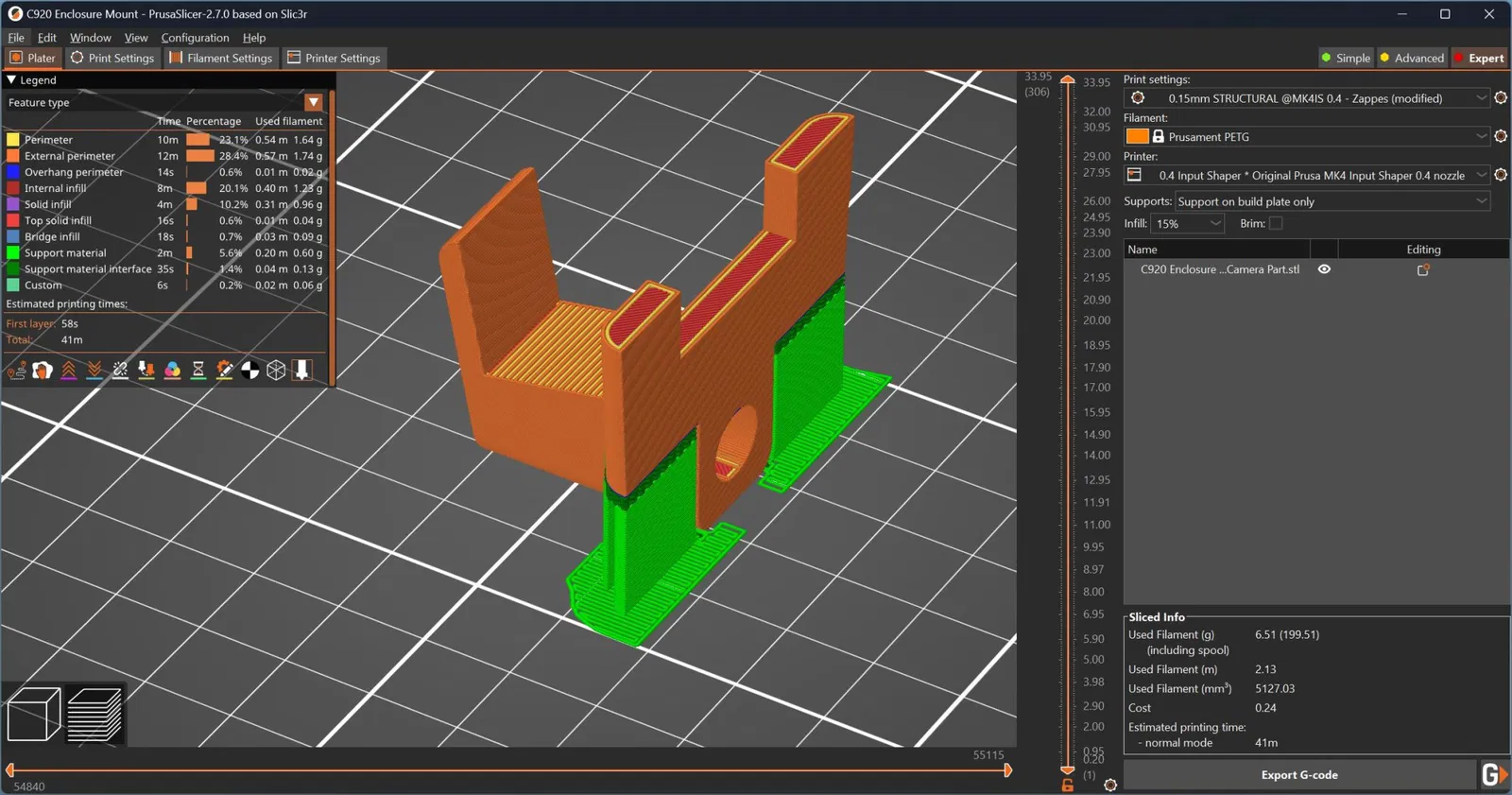Select Expert mode
Screen dimensions: 1512x795
tap(1479, 58)
